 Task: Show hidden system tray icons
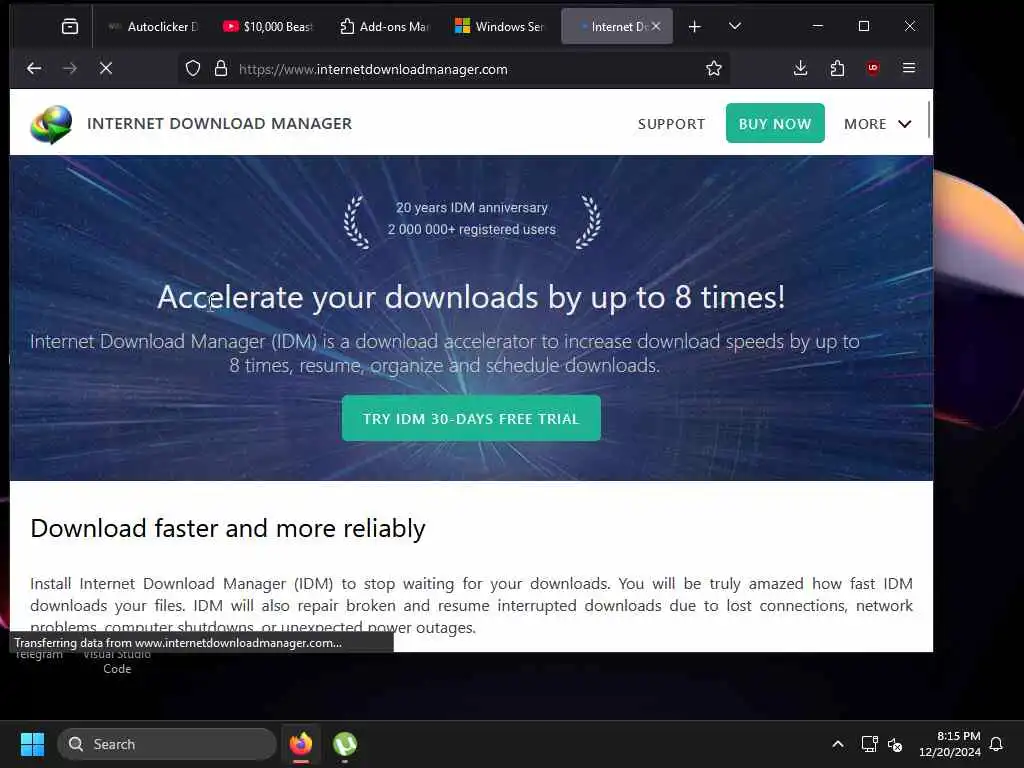[x=838, y=744]
